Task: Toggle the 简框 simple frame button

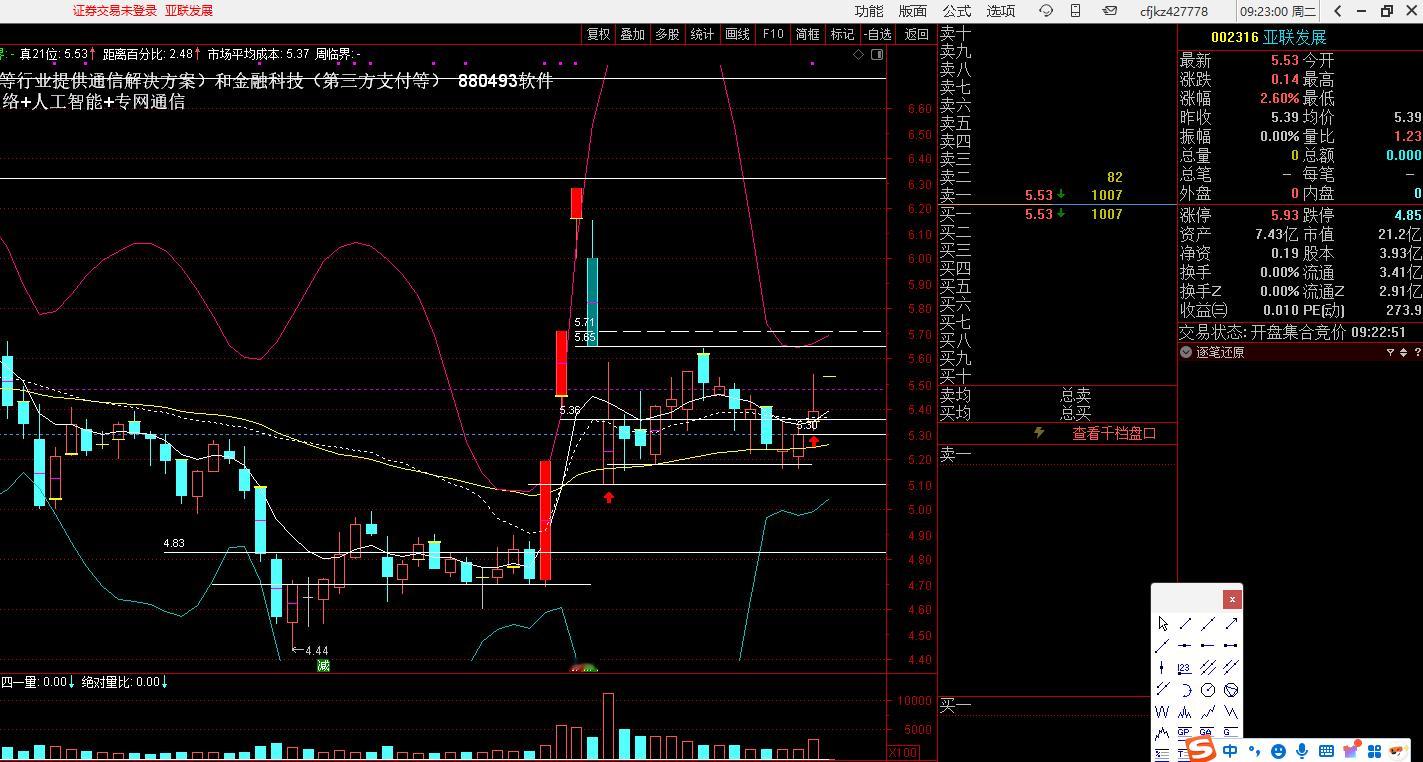Action: click(807, 34)
